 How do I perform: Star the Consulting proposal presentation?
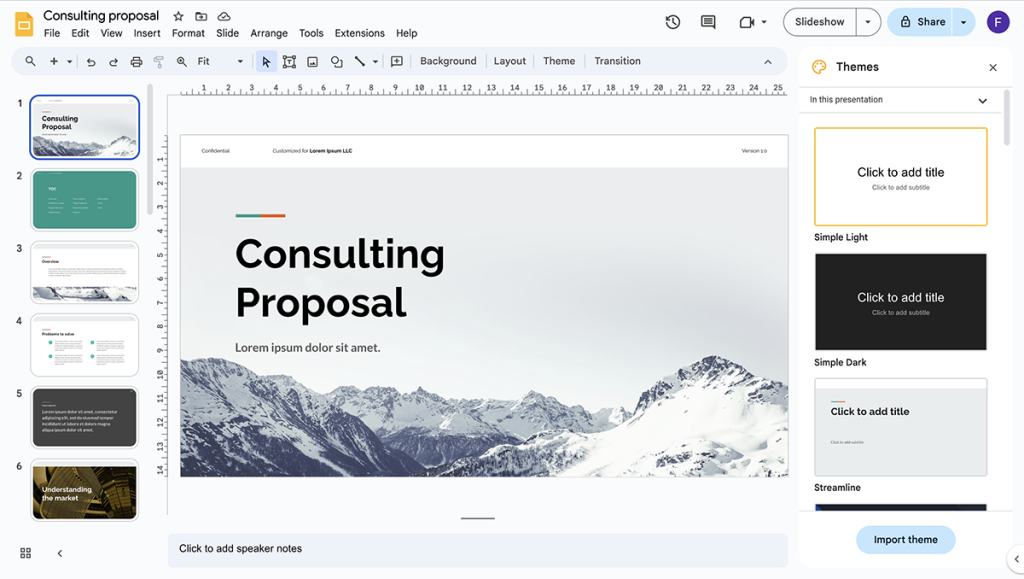(177, 15)
